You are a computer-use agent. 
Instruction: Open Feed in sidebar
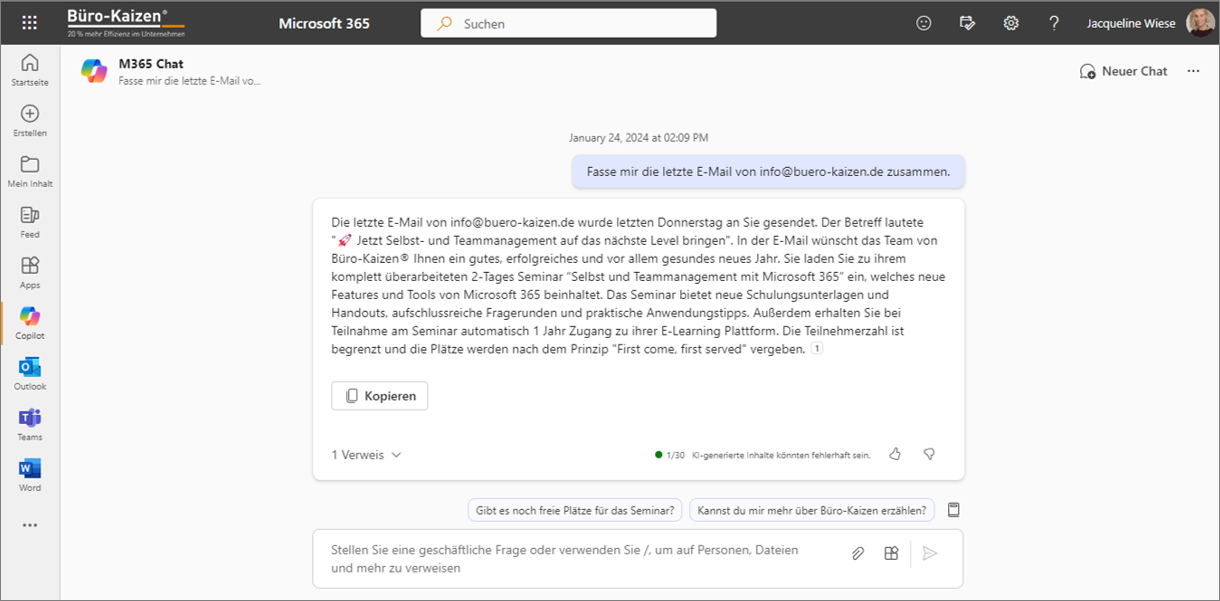30,222
